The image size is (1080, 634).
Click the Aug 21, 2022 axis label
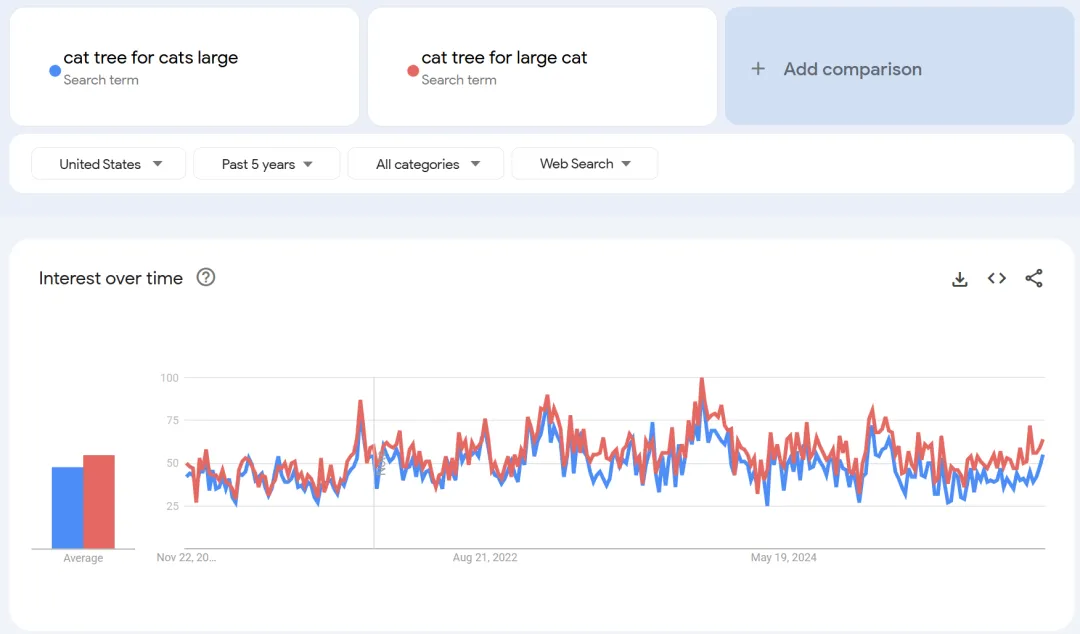485,557
